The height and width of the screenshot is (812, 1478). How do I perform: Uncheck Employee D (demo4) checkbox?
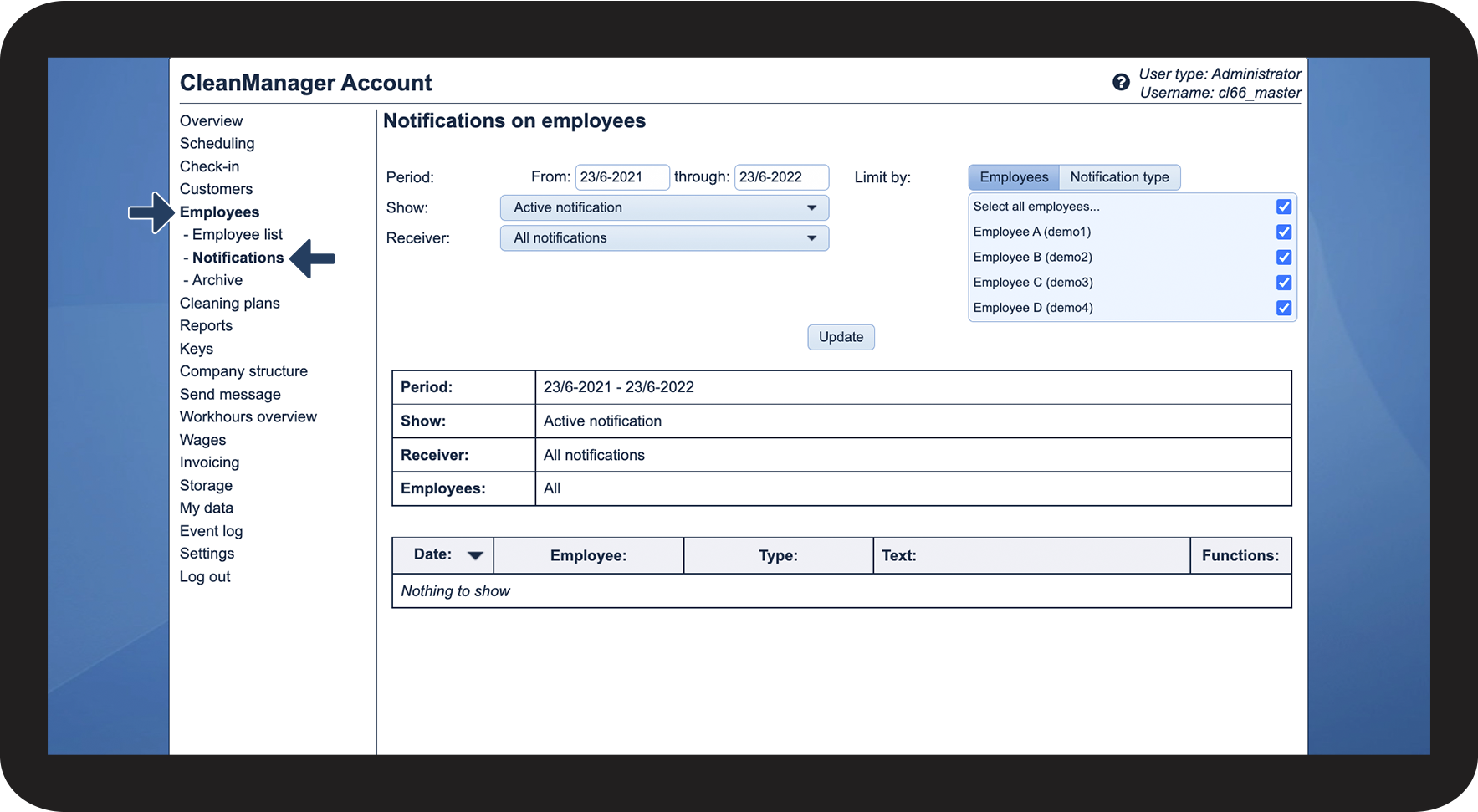[x=1283, y=308]
